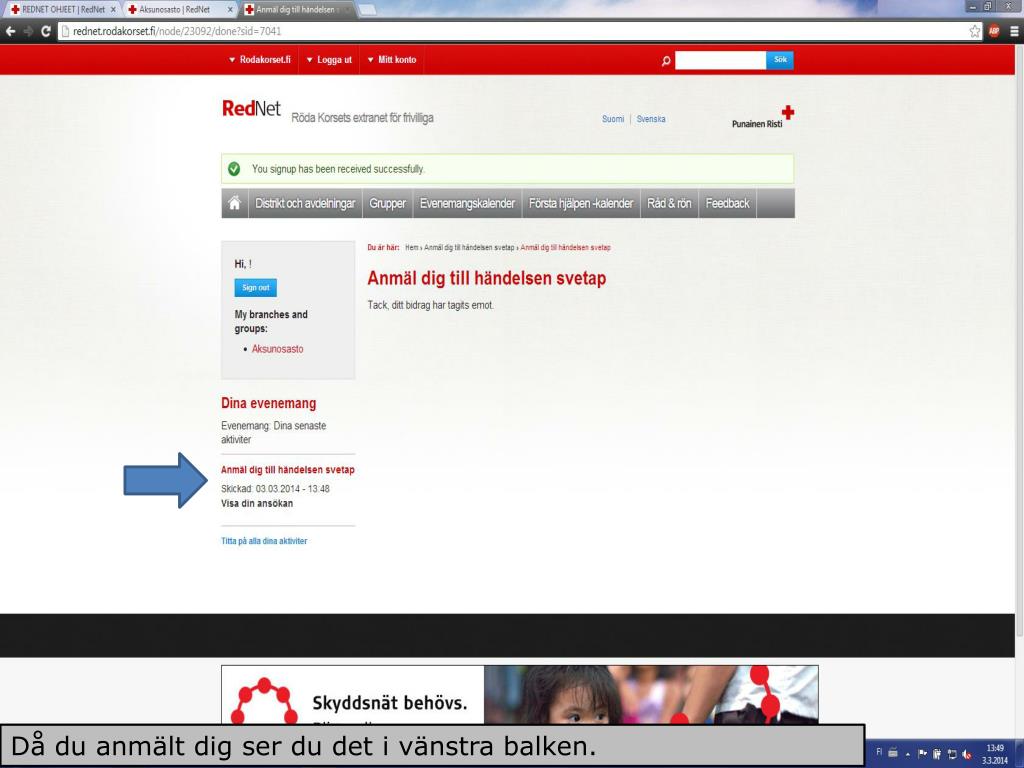The height and width of the screenshot is (768, 1024).
Task: Open the Rodakorset.fi dropdown menu
Action: tap(260, 59)
